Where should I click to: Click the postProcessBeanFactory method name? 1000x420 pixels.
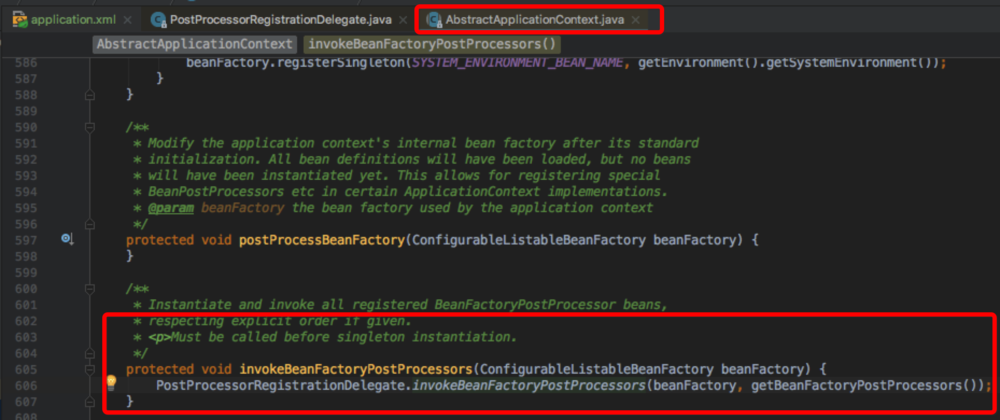click(x=322, y=240)
